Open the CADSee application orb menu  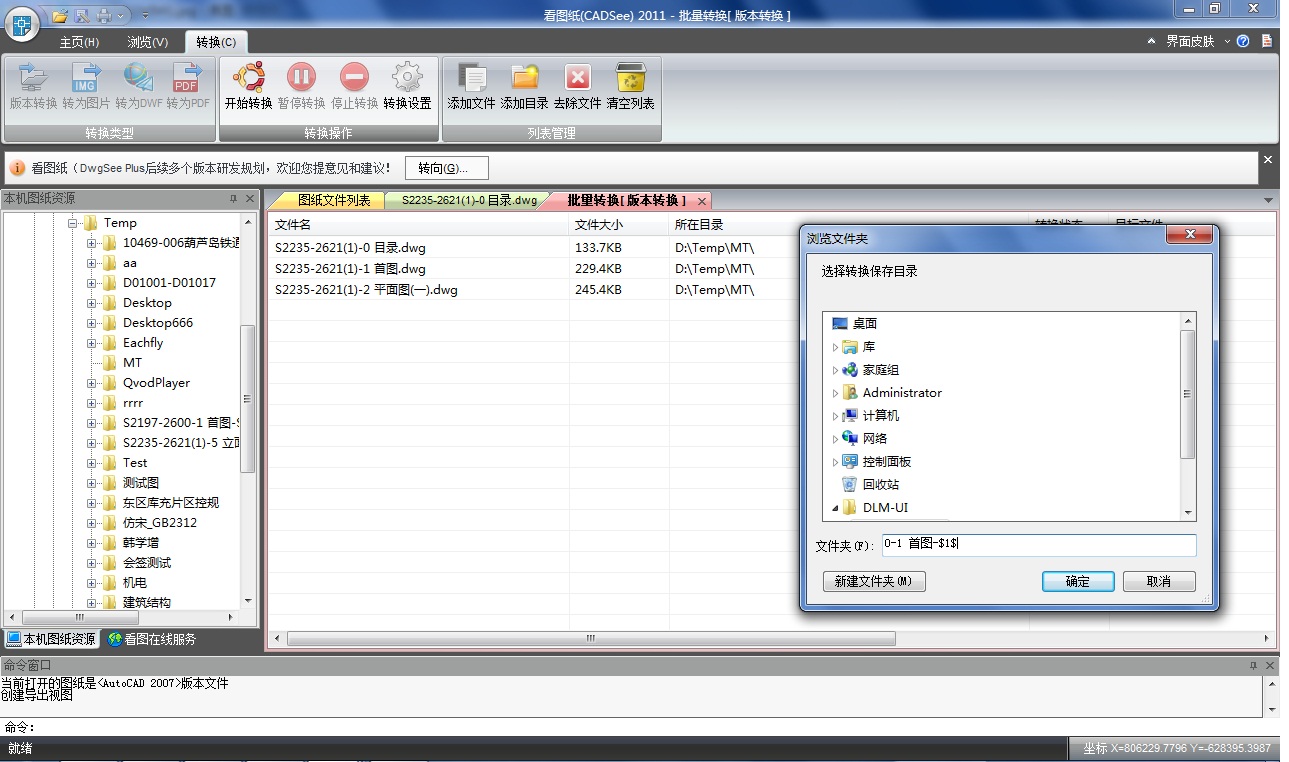[22, 24]
